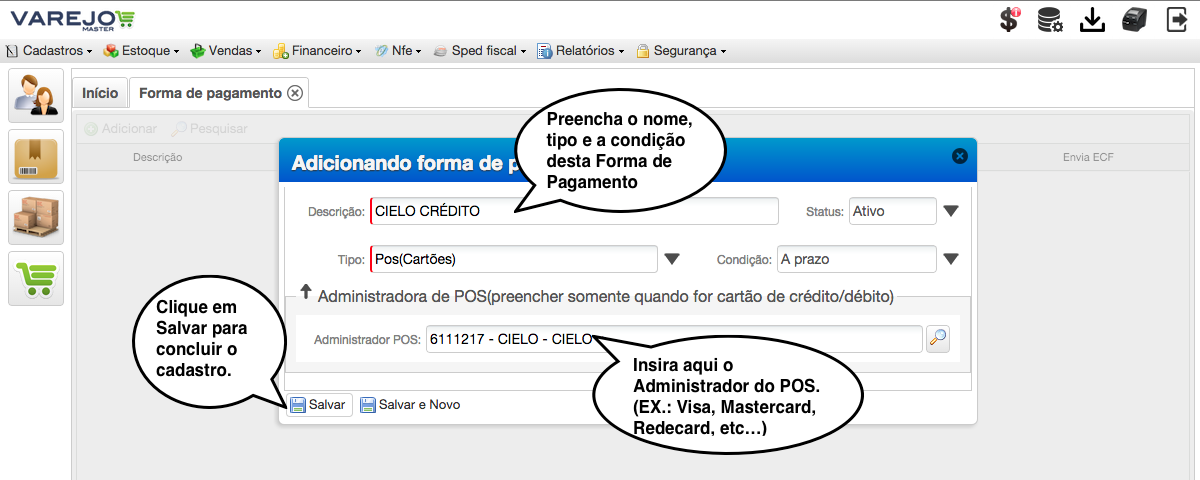Open the stock boxes sidebar icon

click(x=36, y=217)
